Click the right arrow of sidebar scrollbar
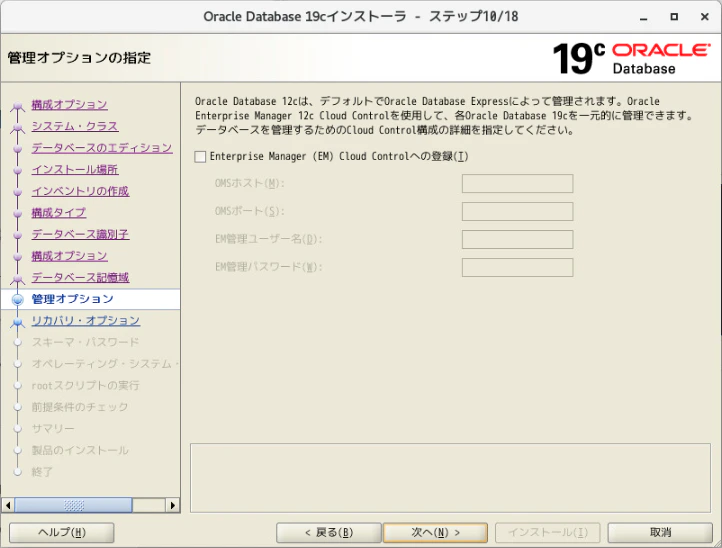The image size is (722, 548). tap(173, 505)
